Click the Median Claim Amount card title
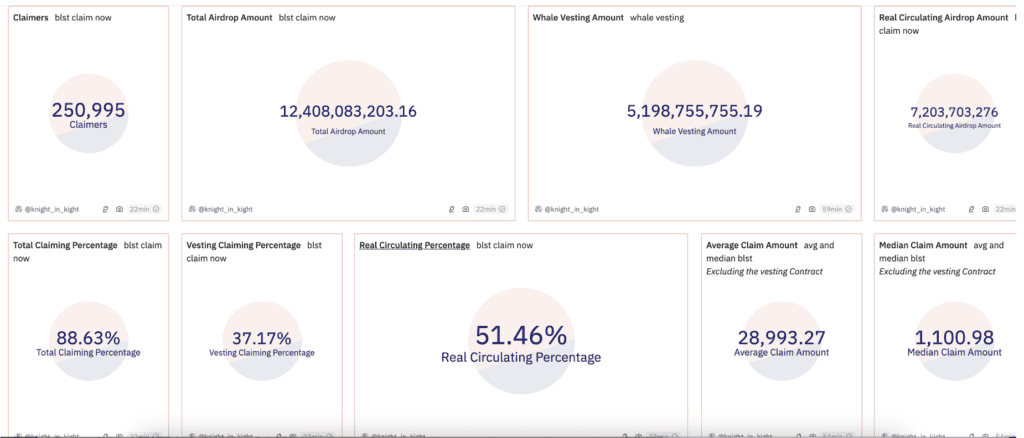 (923, 245)
